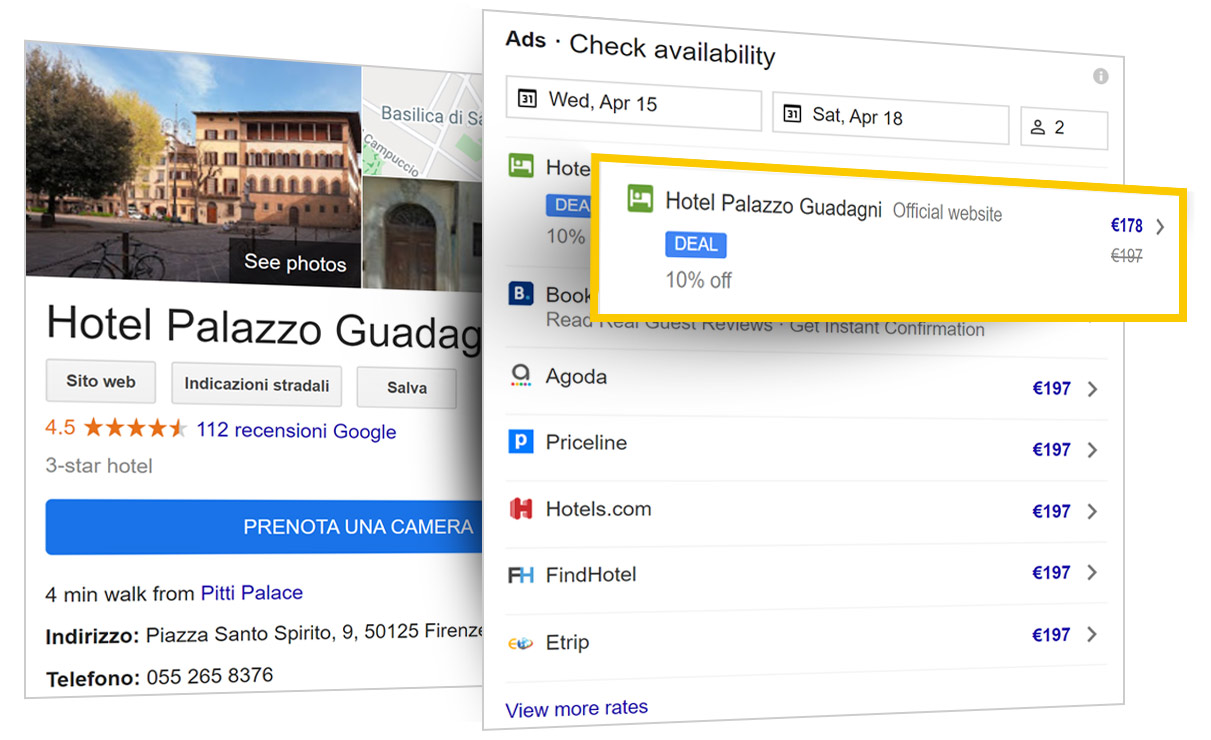Image resolution: width=1211 pixels, height=740 pixels.
Task: Expand the Agoda rate chevron
Action: click(1092, 389)
